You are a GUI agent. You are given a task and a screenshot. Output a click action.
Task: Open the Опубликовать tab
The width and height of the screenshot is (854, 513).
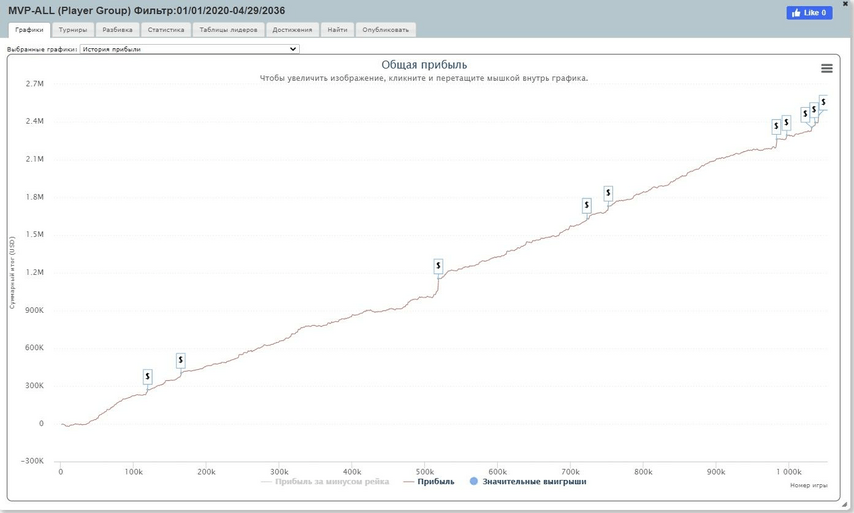[x=386, y=30]
